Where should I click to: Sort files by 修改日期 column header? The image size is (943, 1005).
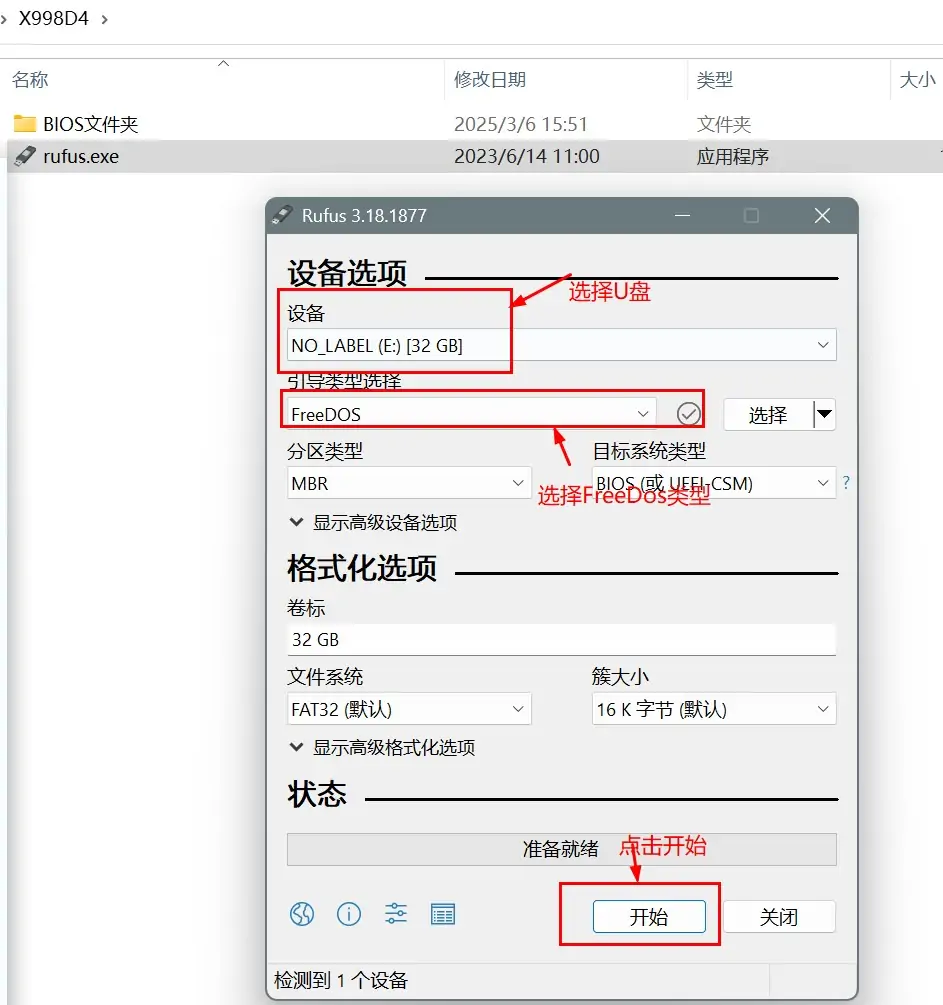click(x=490, y=80)
